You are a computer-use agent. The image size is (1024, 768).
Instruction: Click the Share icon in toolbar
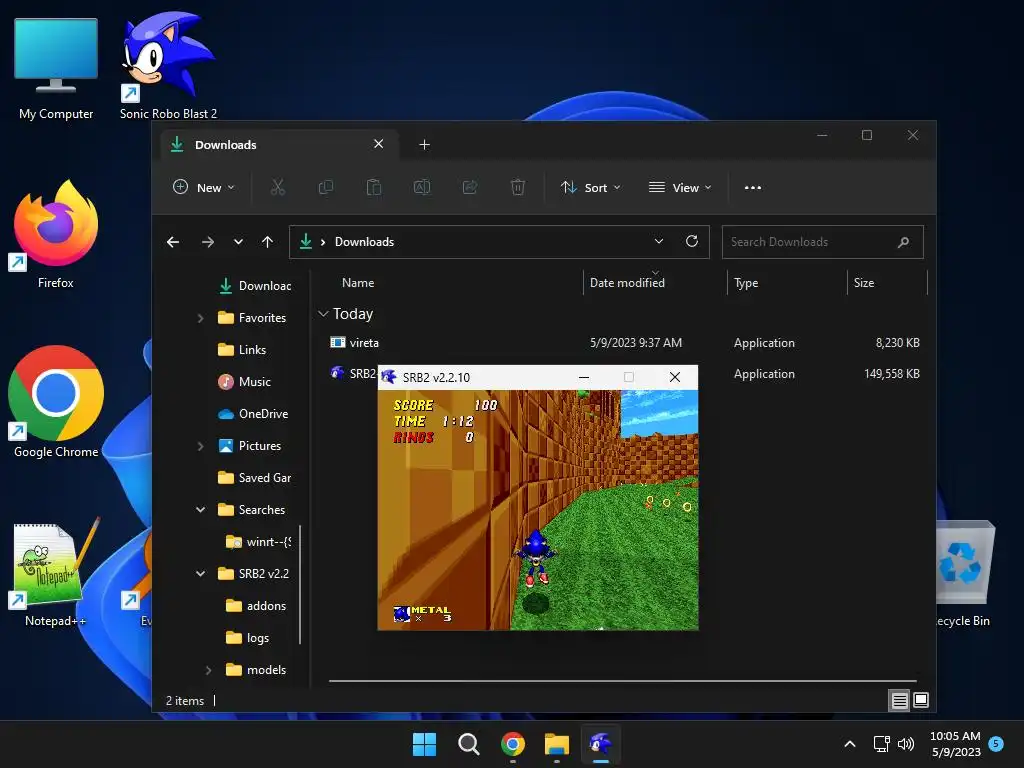pos(470,187)
